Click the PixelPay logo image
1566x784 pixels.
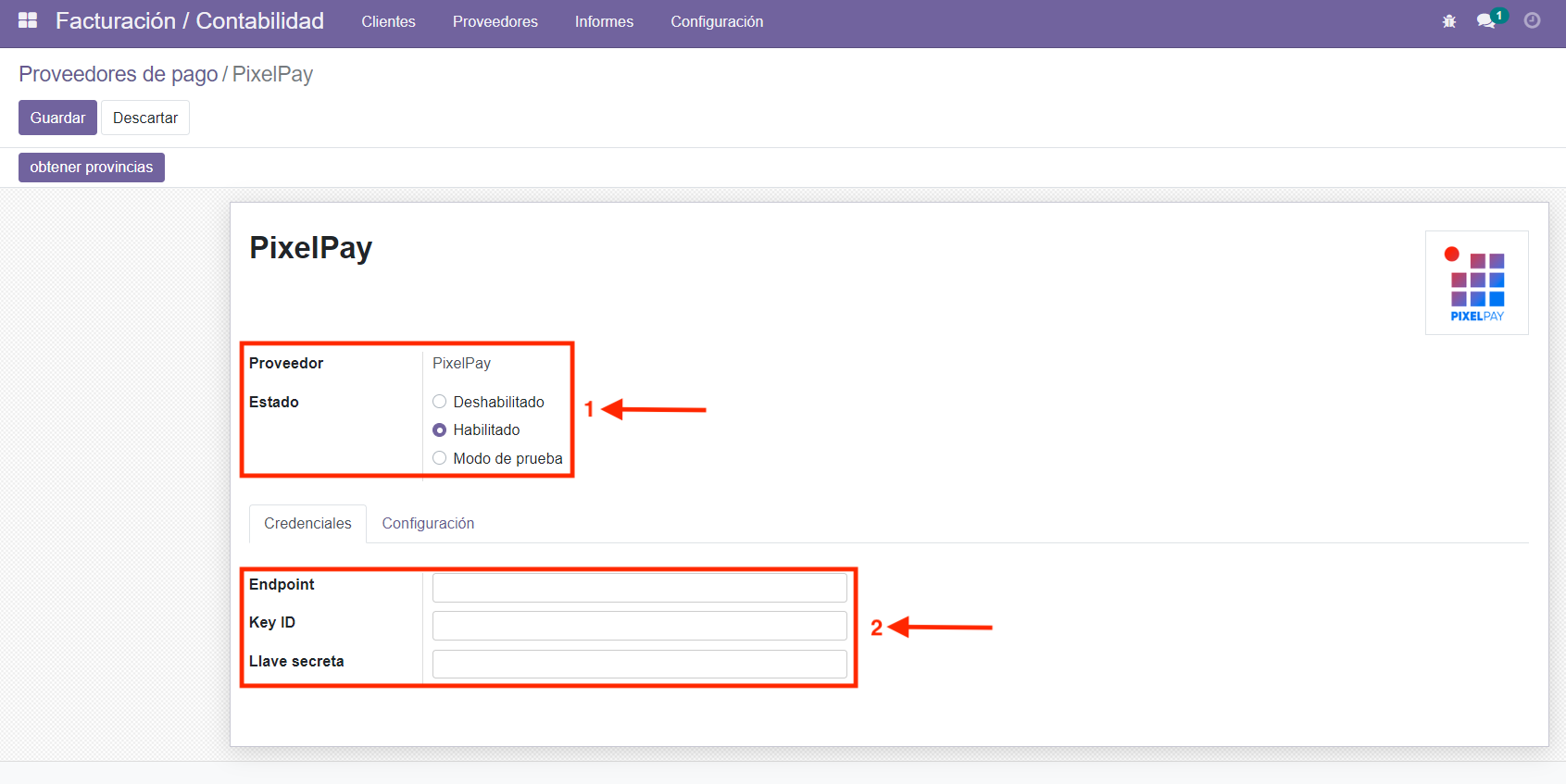(1477, 283)
